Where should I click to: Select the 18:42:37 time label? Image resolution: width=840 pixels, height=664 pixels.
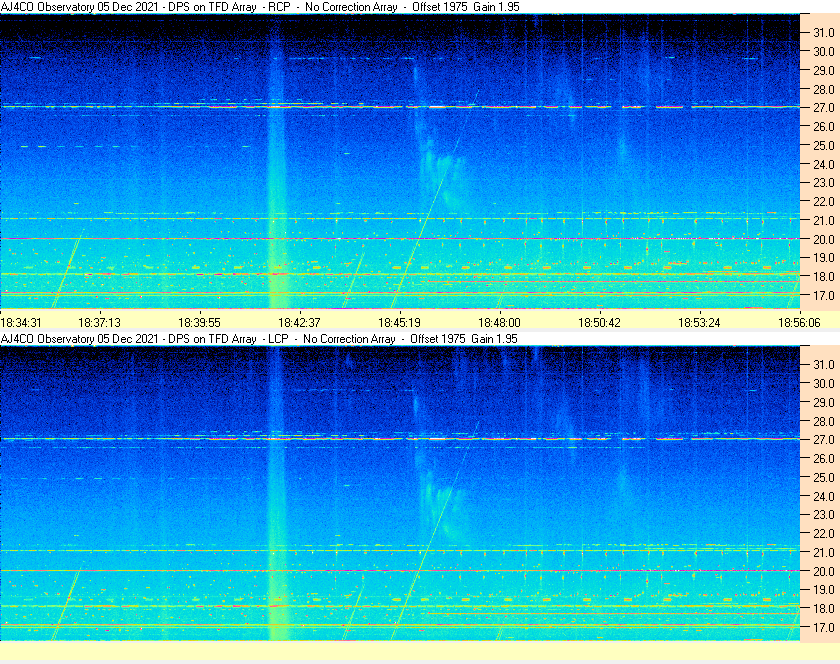(299, 323)
